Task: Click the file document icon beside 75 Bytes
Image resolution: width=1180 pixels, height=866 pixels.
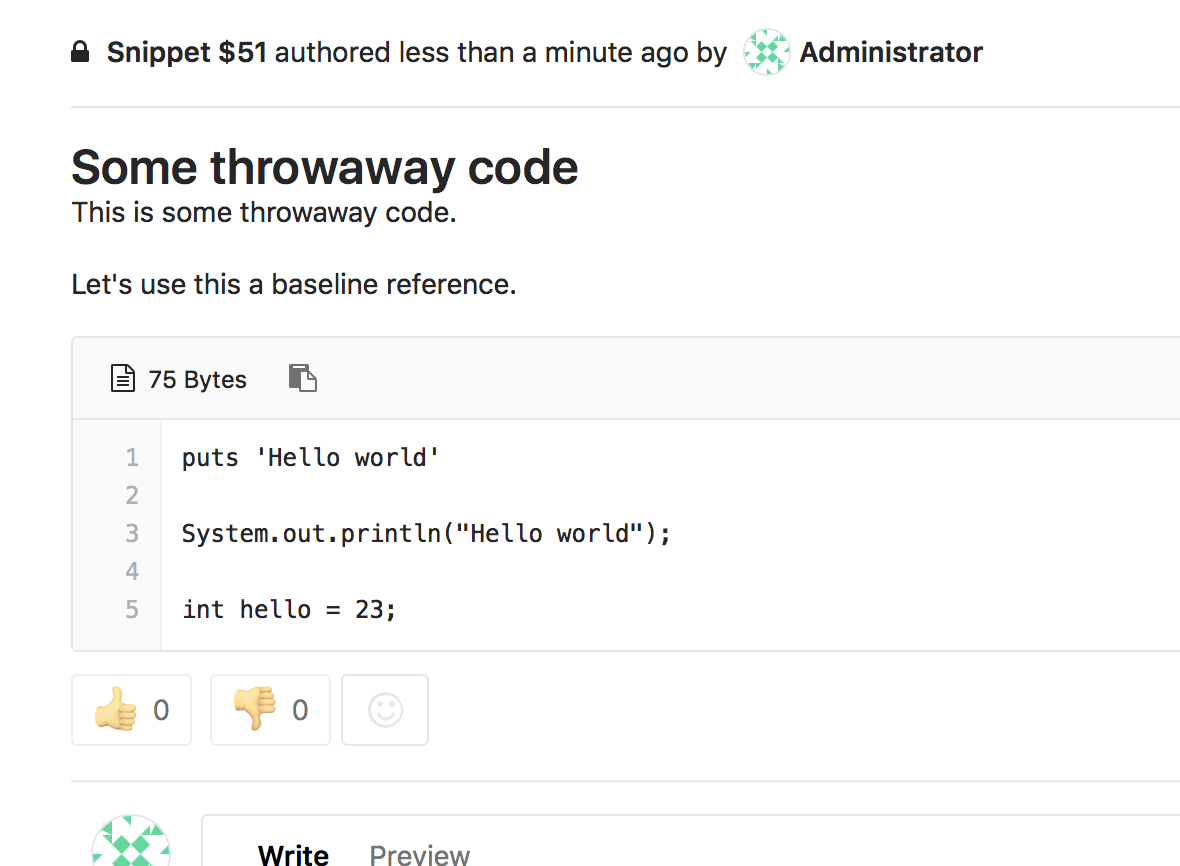Action: click(122, 379)
